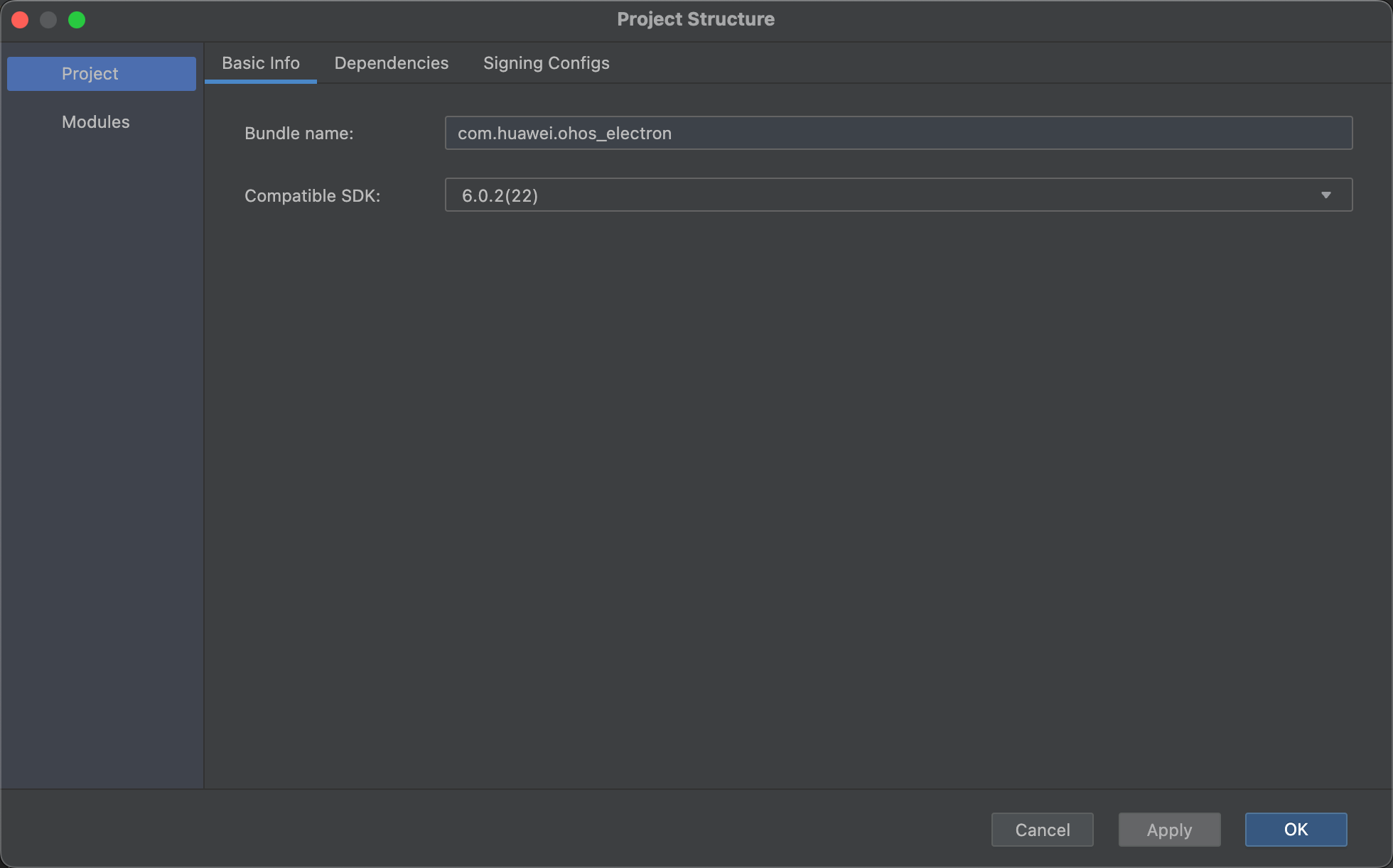Click the gray minimize window button
Viewport: 1393px width, 868px height.
pos(48,20)
